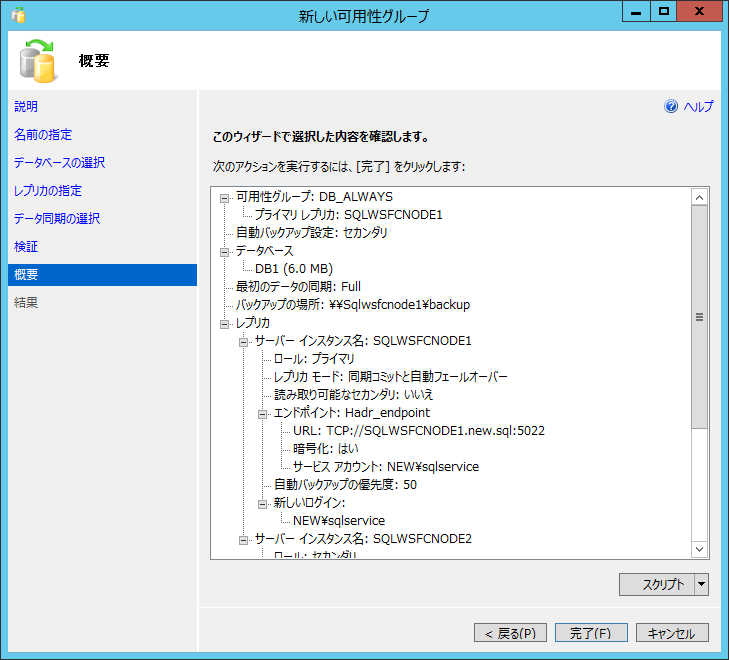Collapse the データベース tree node
Image resolution: width=729 pixels, height=660 pixels.
pos(225,251)
